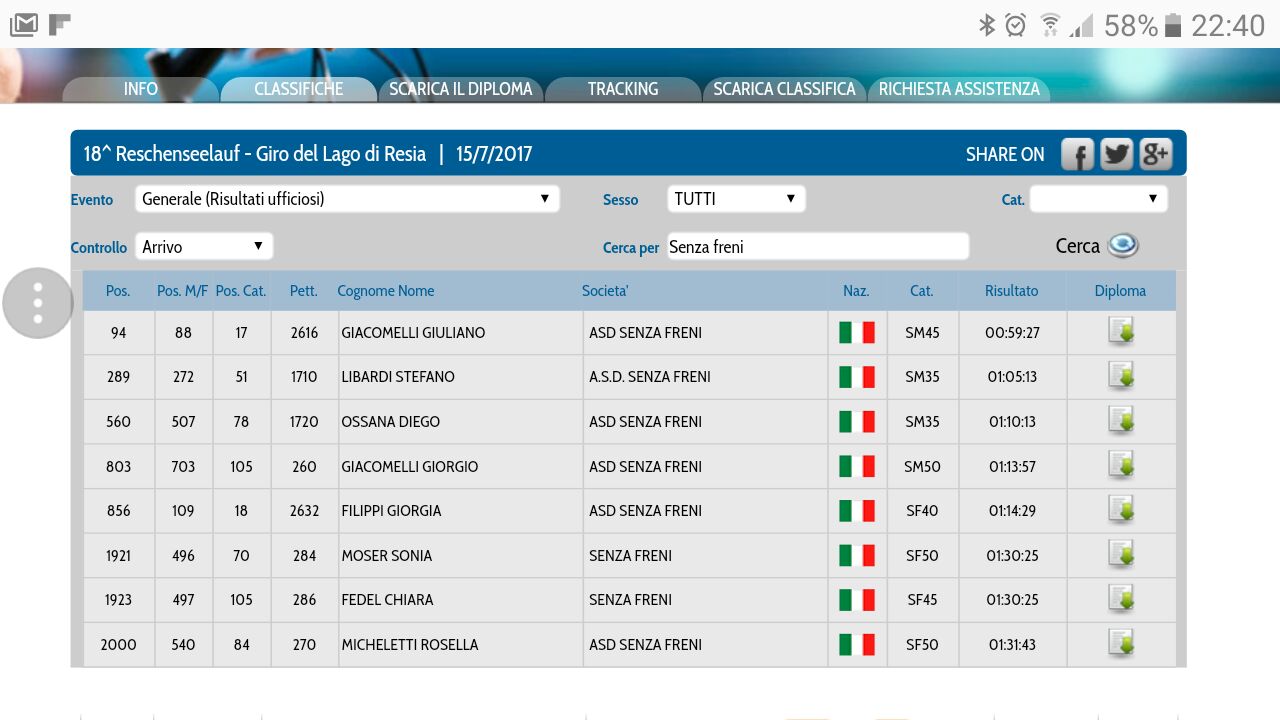The height and width of the screenshot is (720, 1280).
Task: Click result time 01:05:13
Action: pyautogui.click(x=1012, y=377)
